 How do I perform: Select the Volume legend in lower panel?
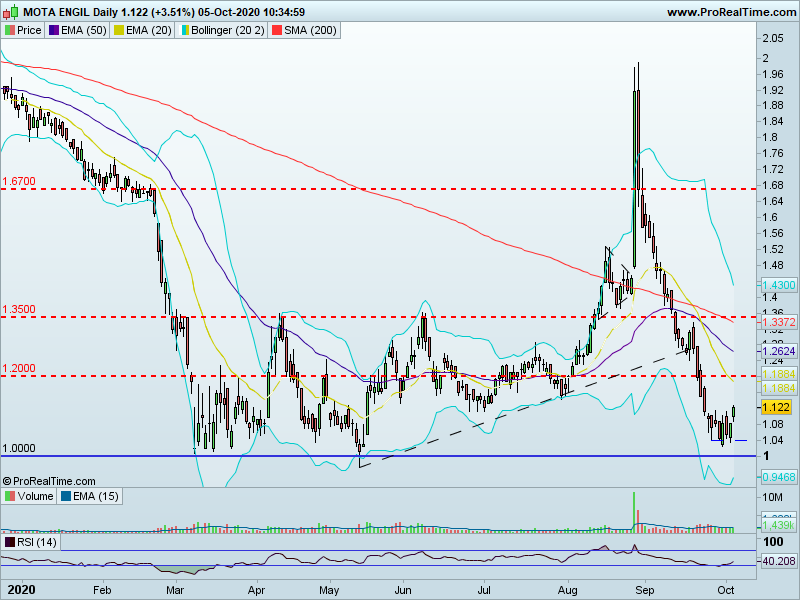pos(29,496)
